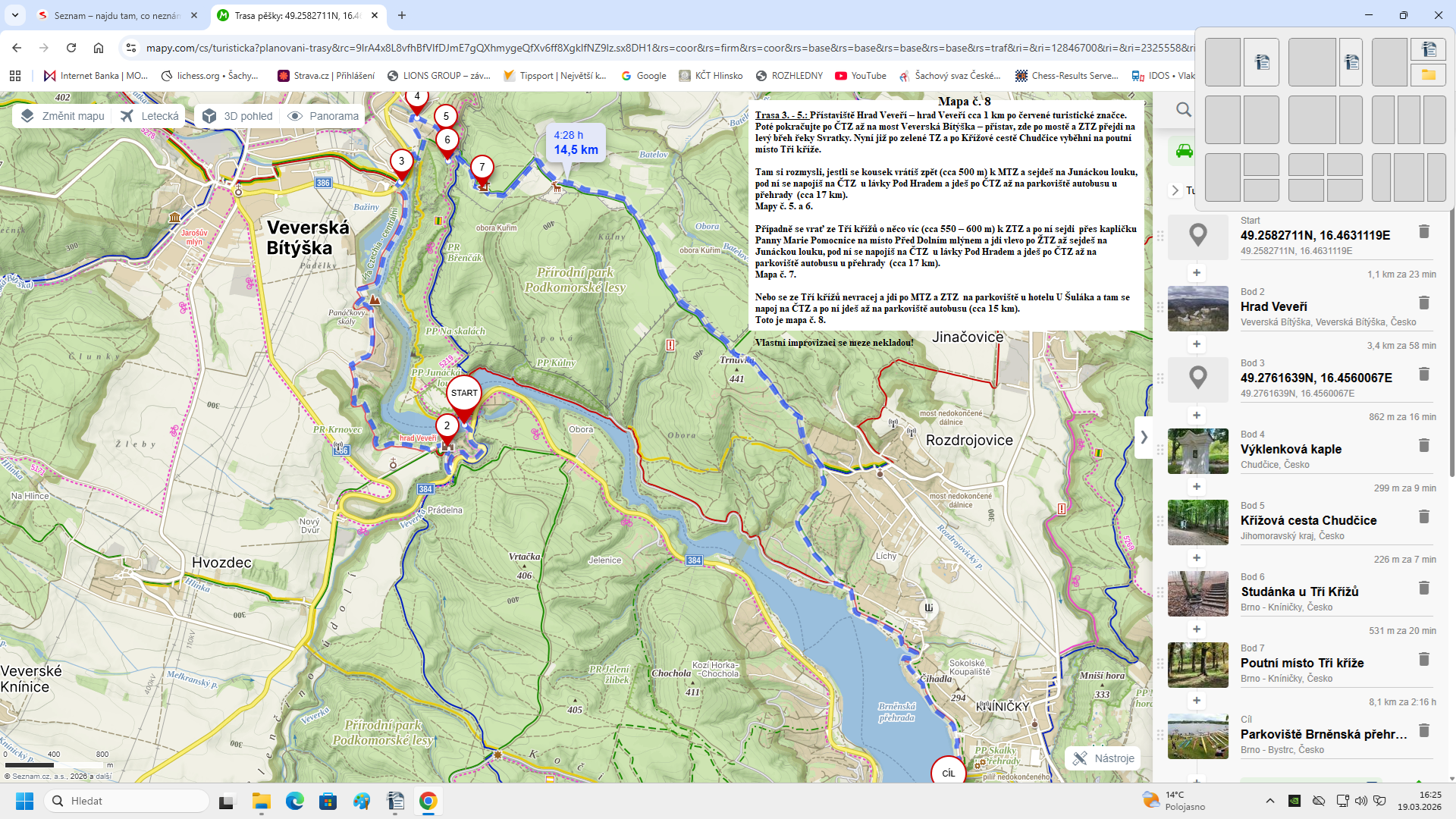Reload the page

[x=71, y=48]
